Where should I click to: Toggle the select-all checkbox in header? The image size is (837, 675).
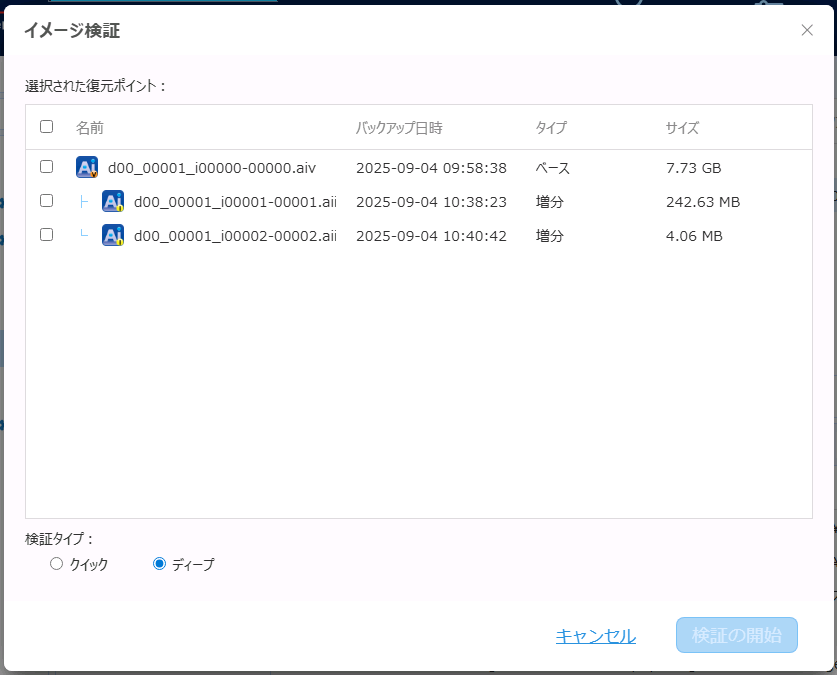point(46,127)
